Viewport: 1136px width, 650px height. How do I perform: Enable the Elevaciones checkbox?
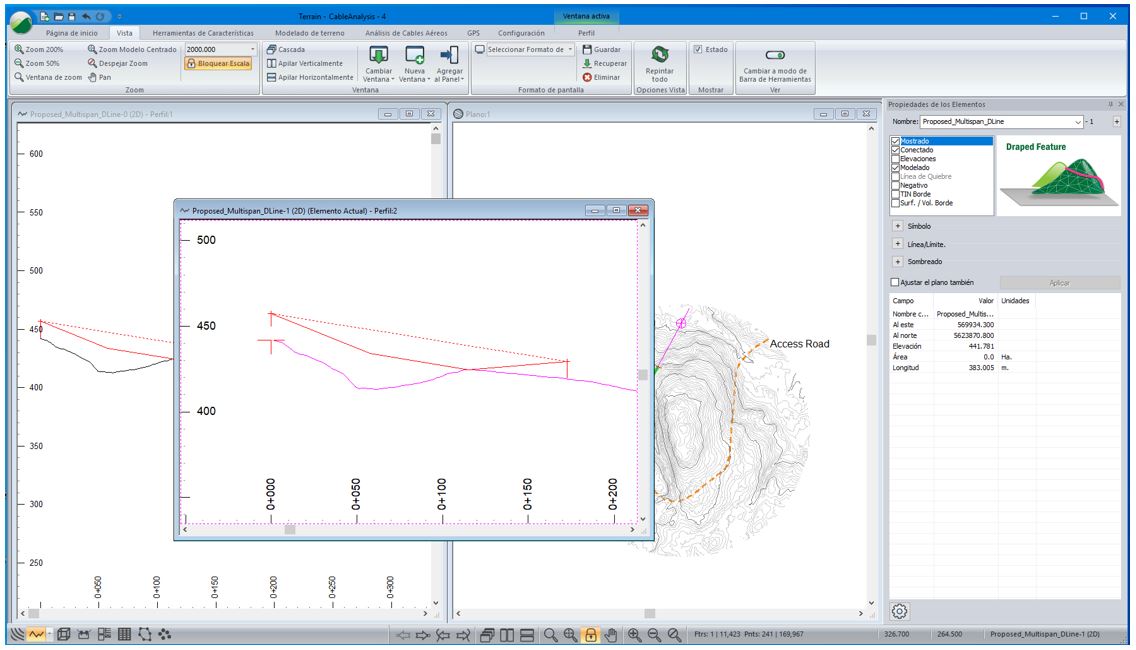[895, 159]
